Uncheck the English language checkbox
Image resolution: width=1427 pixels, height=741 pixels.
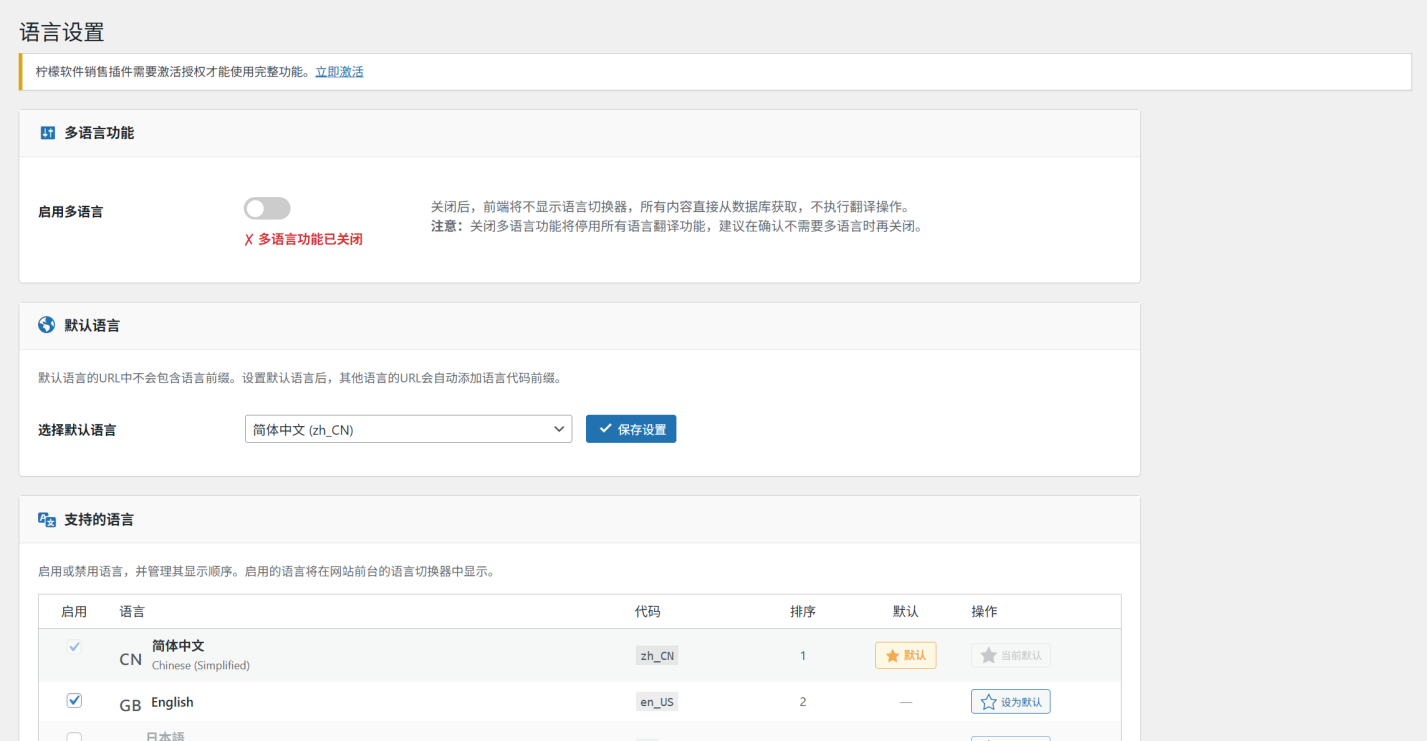click(74, 701)
